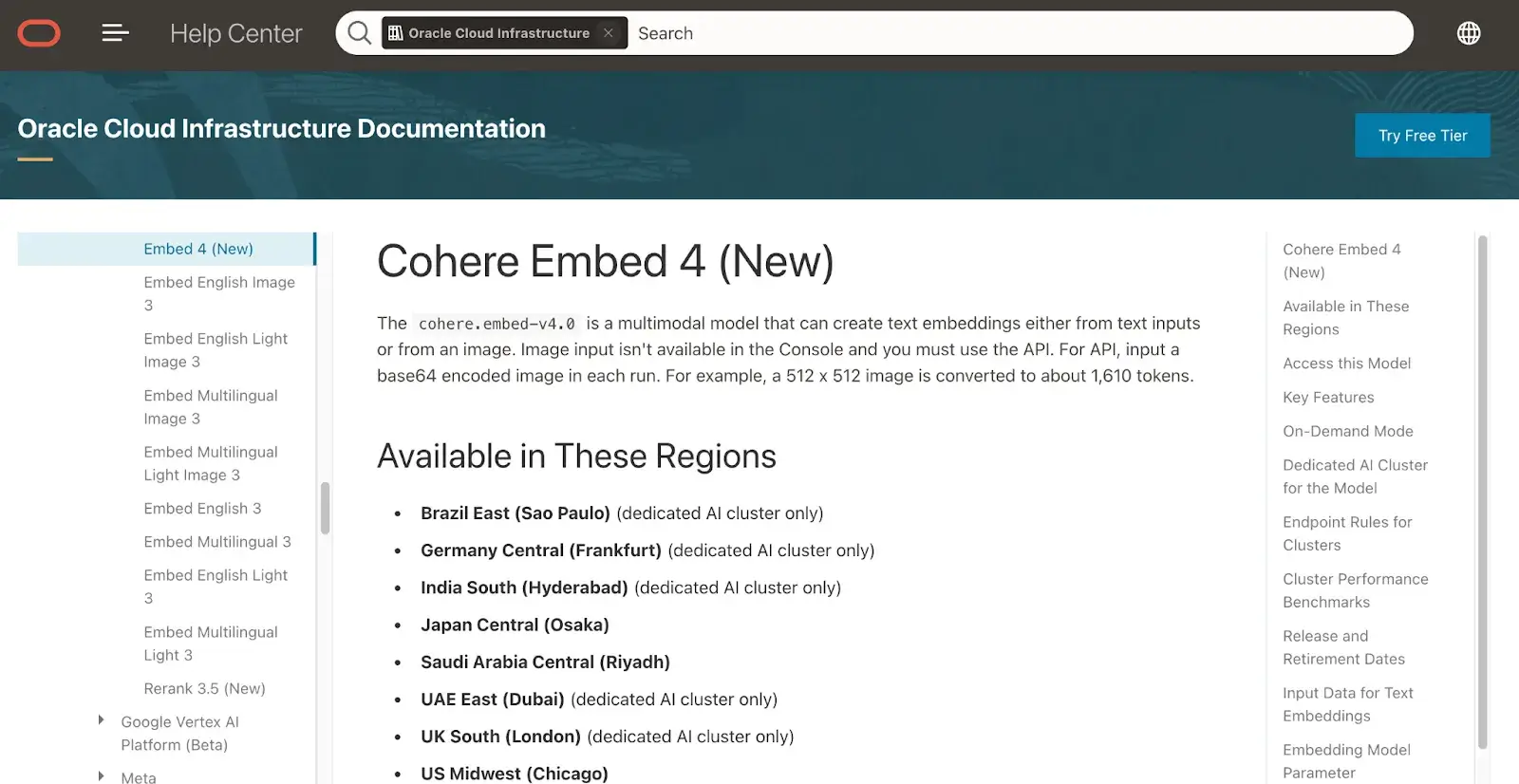Open the globe language selector

[x=1468, y=33]
